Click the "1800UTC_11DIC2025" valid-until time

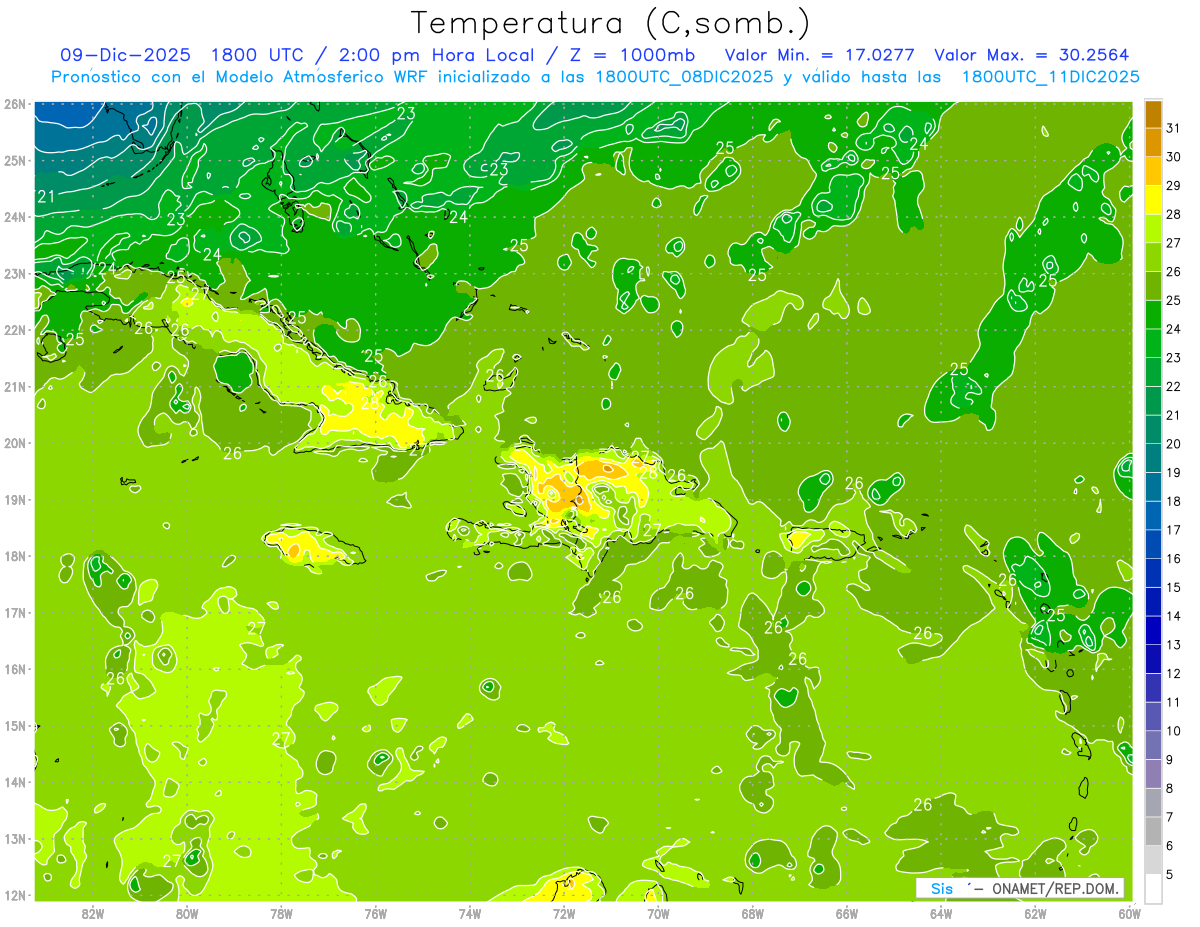(x=1050, y=77)
